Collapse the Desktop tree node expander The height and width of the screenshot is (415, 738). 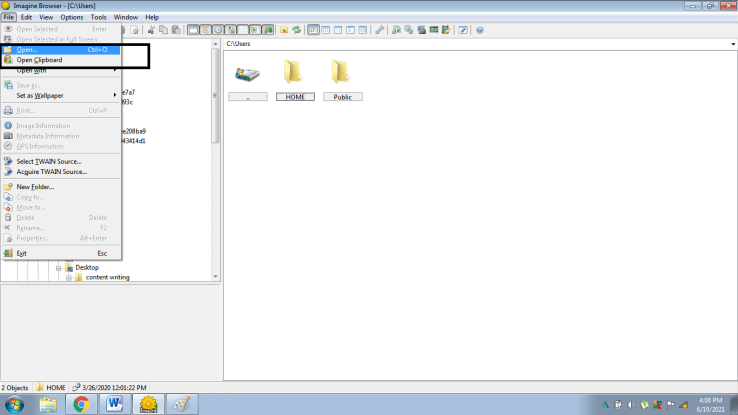point(59,268)
